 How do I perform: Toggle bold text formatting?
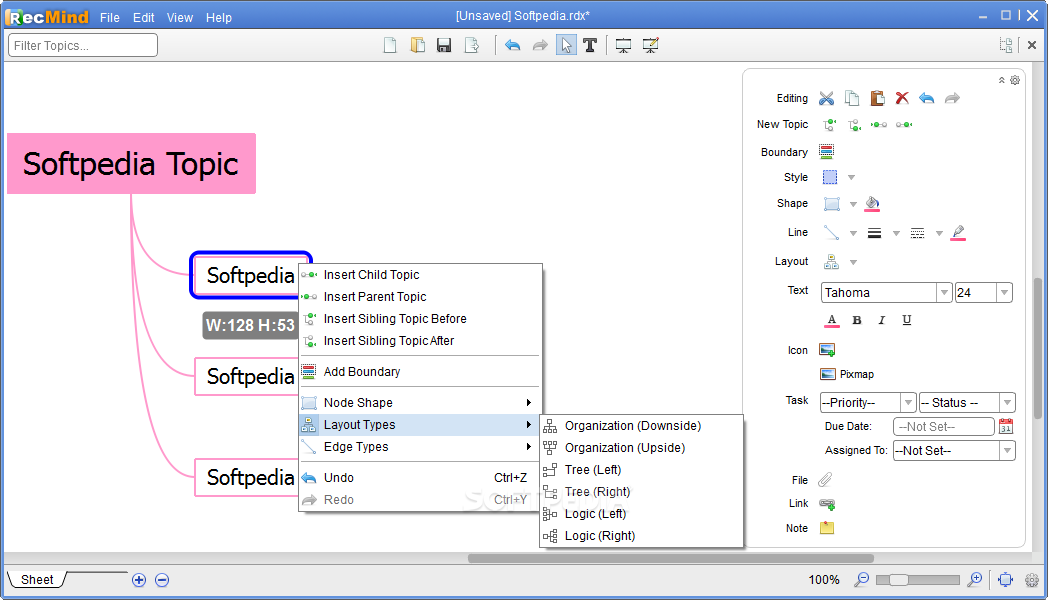coord(857,321)
